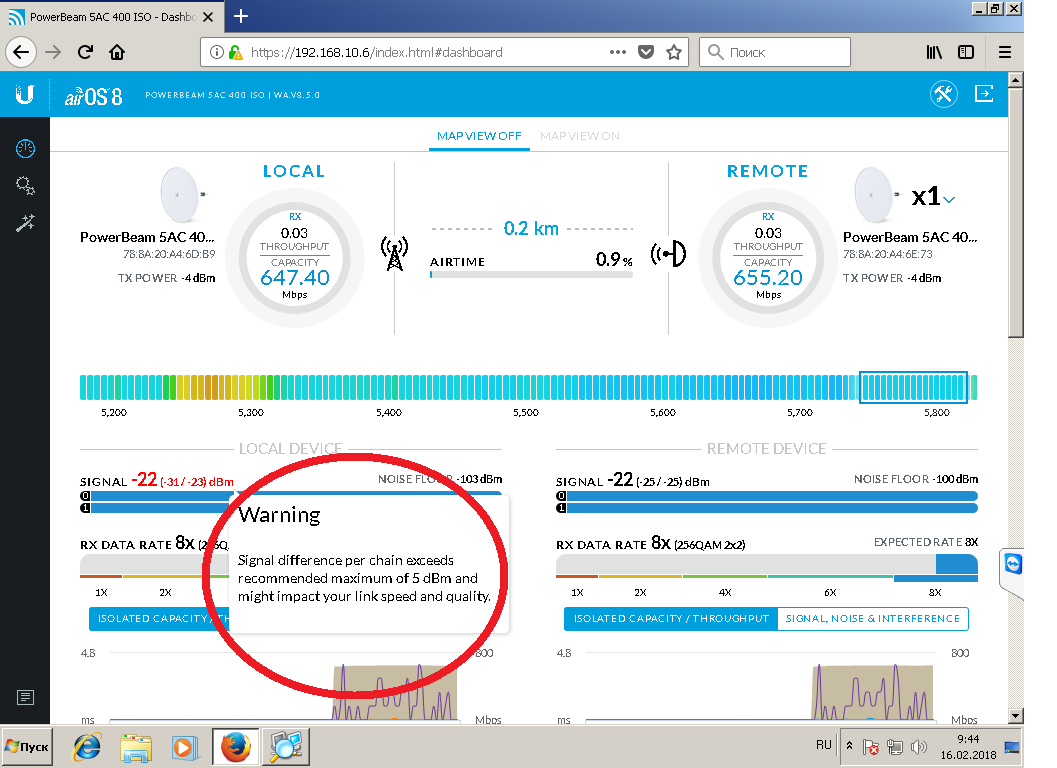The image size is (1057, 768).
Task: Open the airOS Dashboard sidebar icon
Action: tap(25, 148)
